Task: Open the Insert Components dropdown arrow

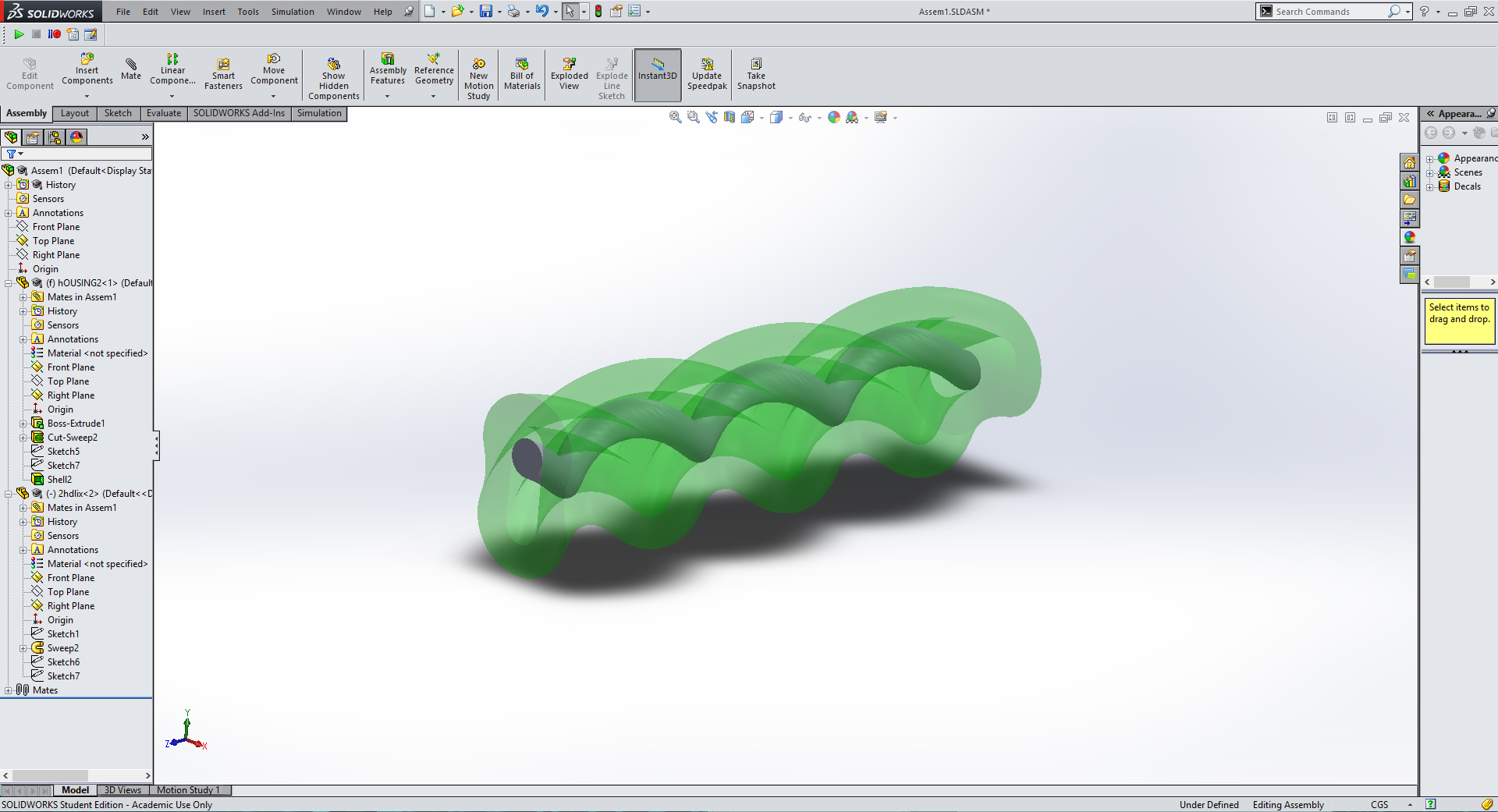Action: 87,97
